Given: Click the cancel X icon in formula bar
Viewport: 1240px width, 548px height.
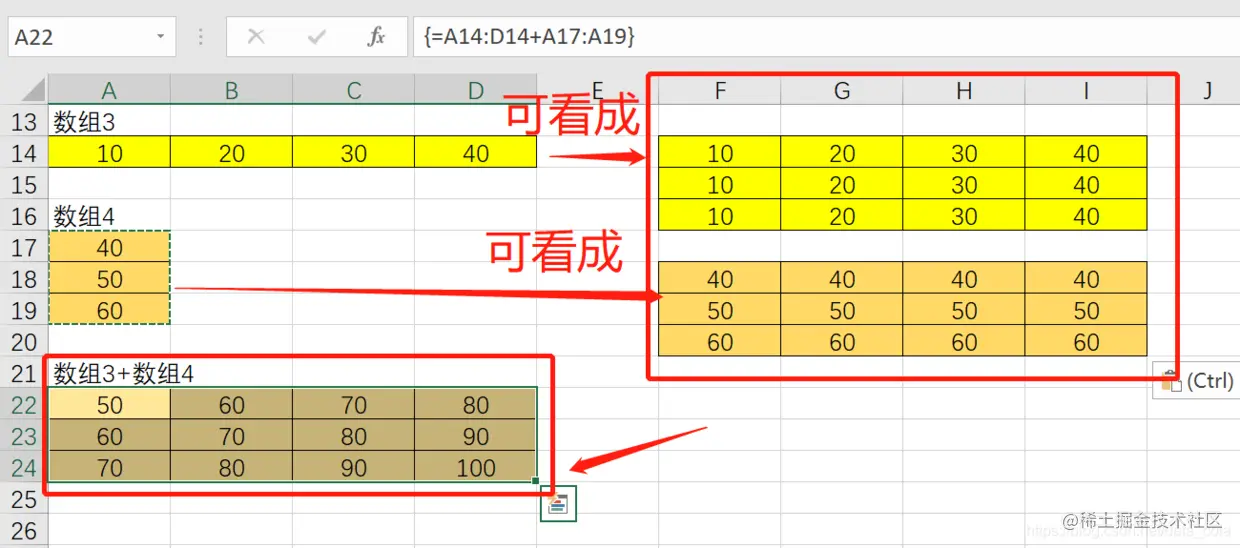Looking at the screenshot, I should (x=256, y=37).
